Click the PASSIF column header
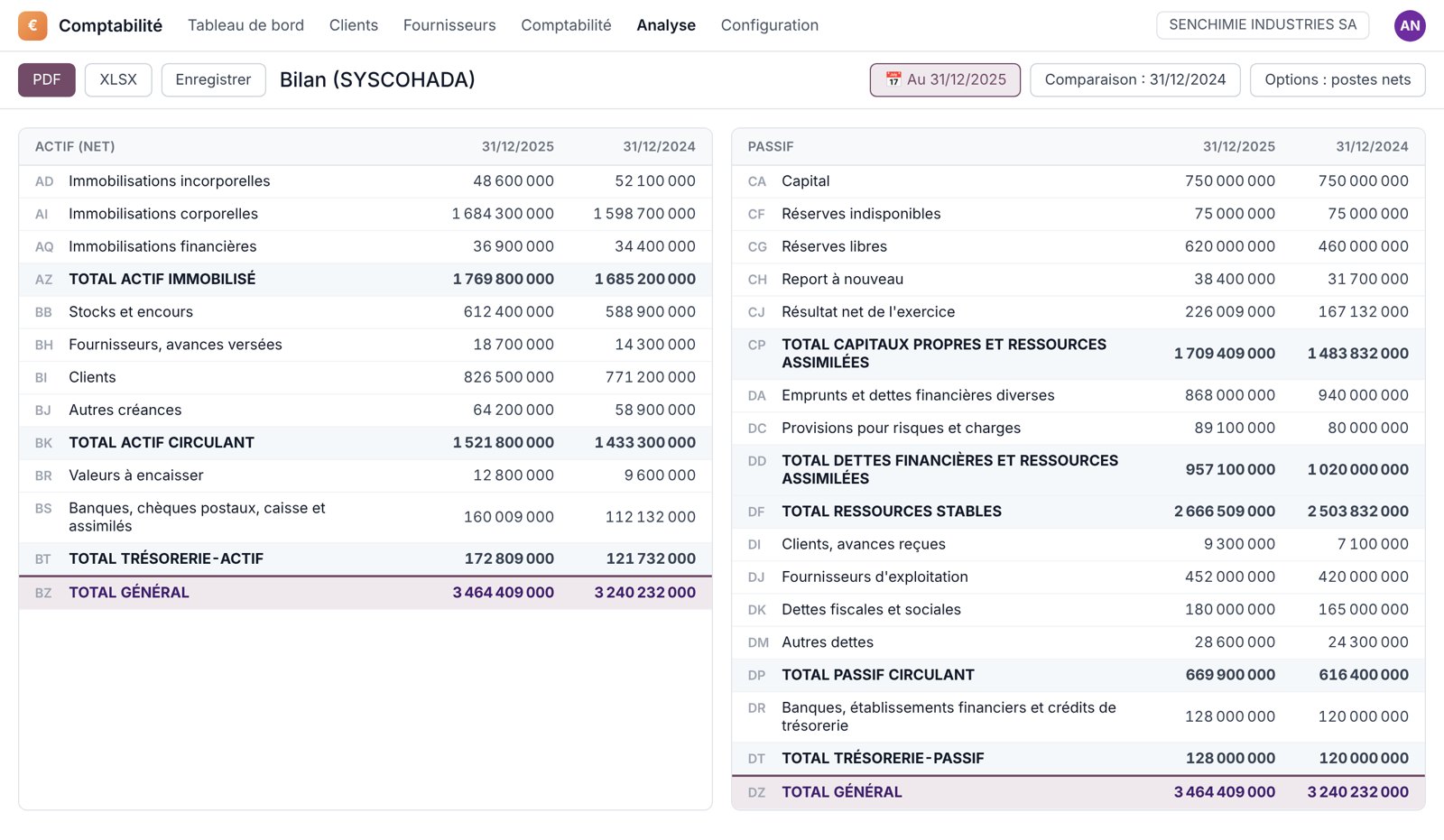 [771, 146]
